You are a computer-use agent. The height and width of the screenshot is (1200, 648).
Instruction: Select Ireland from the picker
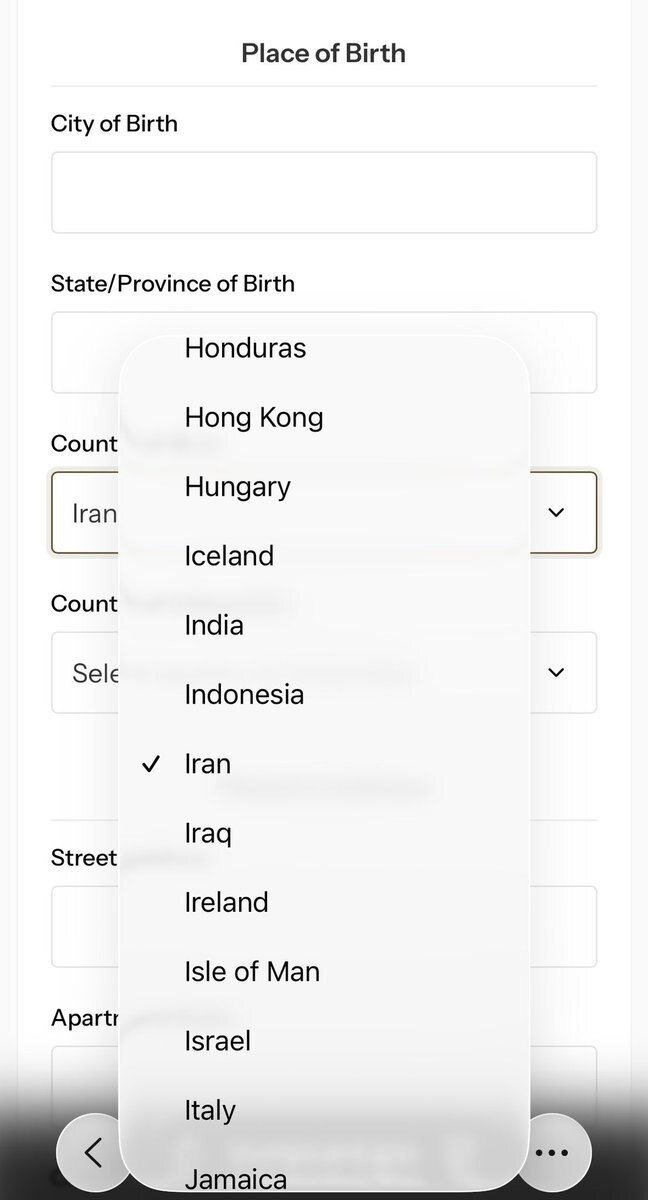[226, 902]
